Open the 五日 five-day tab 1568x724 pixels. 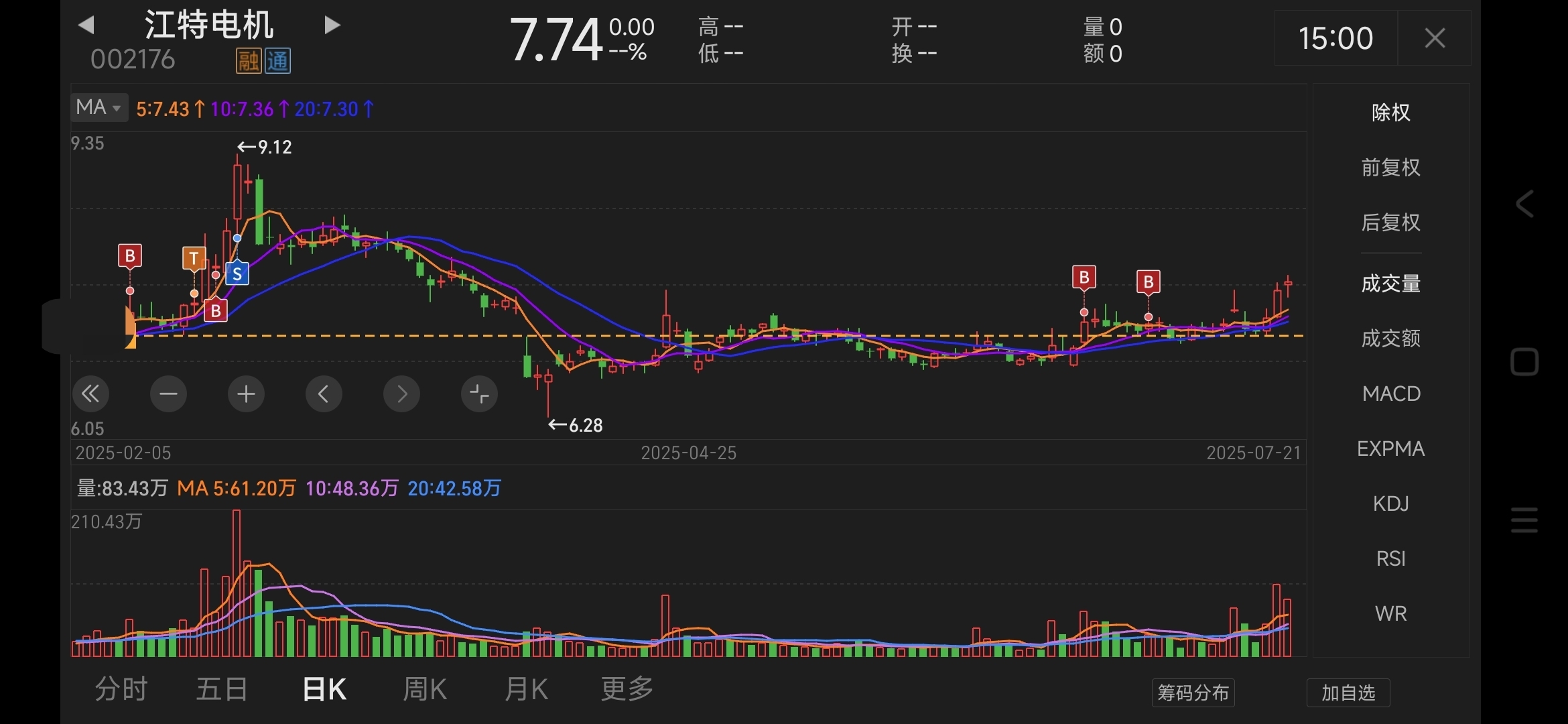(x=222, y=689)
